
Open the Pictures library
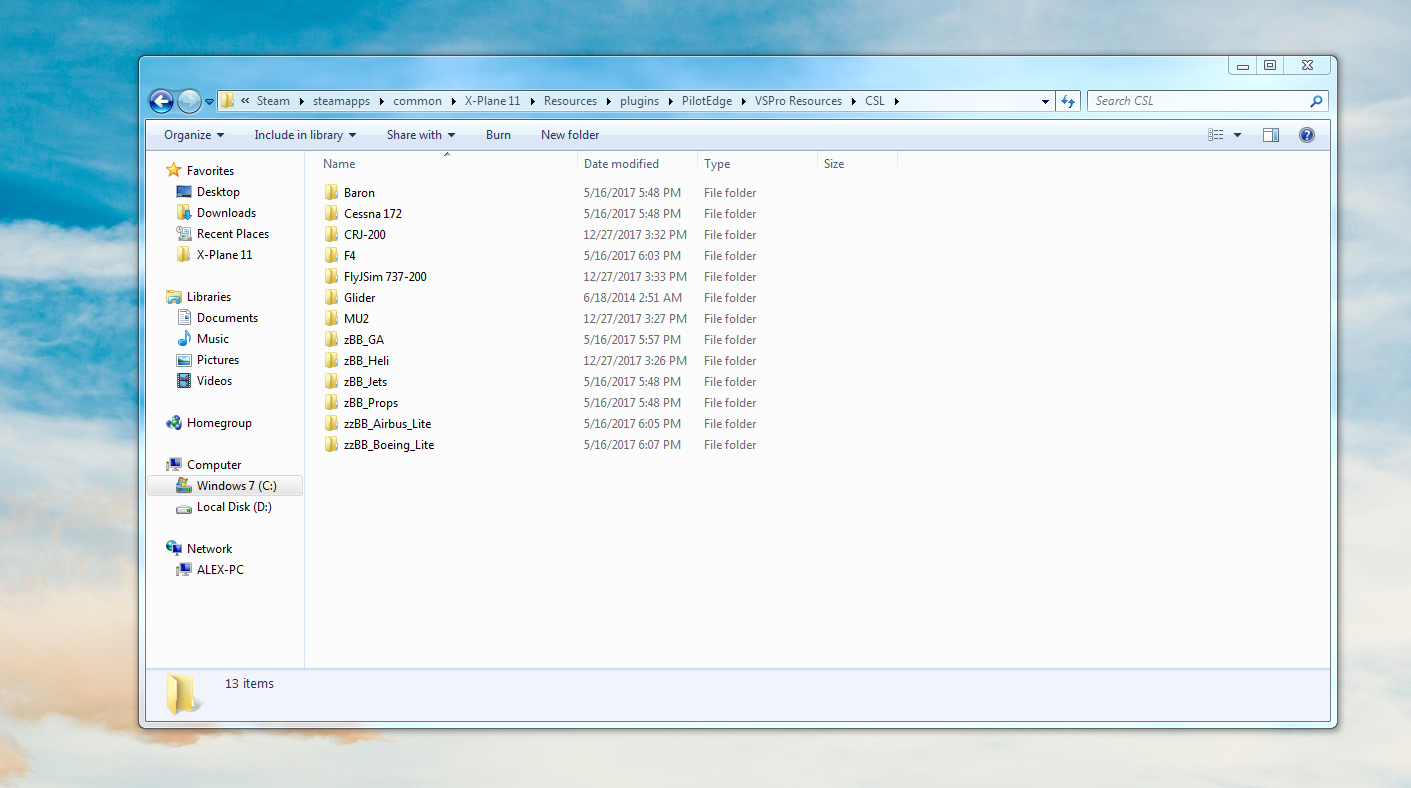218,360
